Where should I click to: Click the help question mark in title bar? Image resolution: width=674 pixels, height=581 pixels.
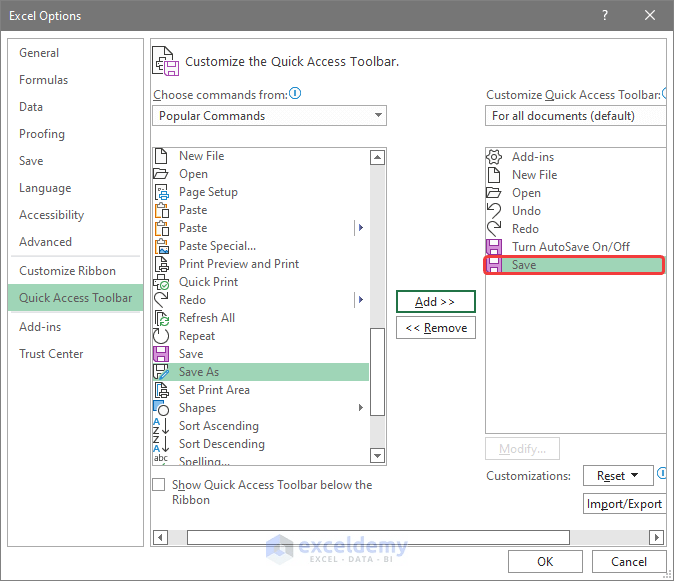605,15
